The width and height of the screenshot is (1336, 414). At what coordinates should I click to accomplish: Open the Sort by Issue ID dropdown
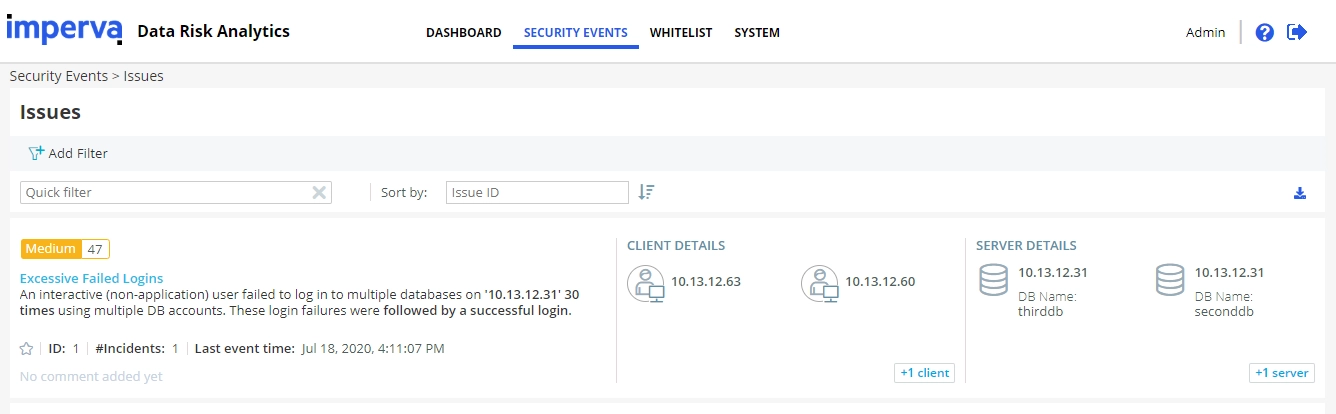click(537, 192)
